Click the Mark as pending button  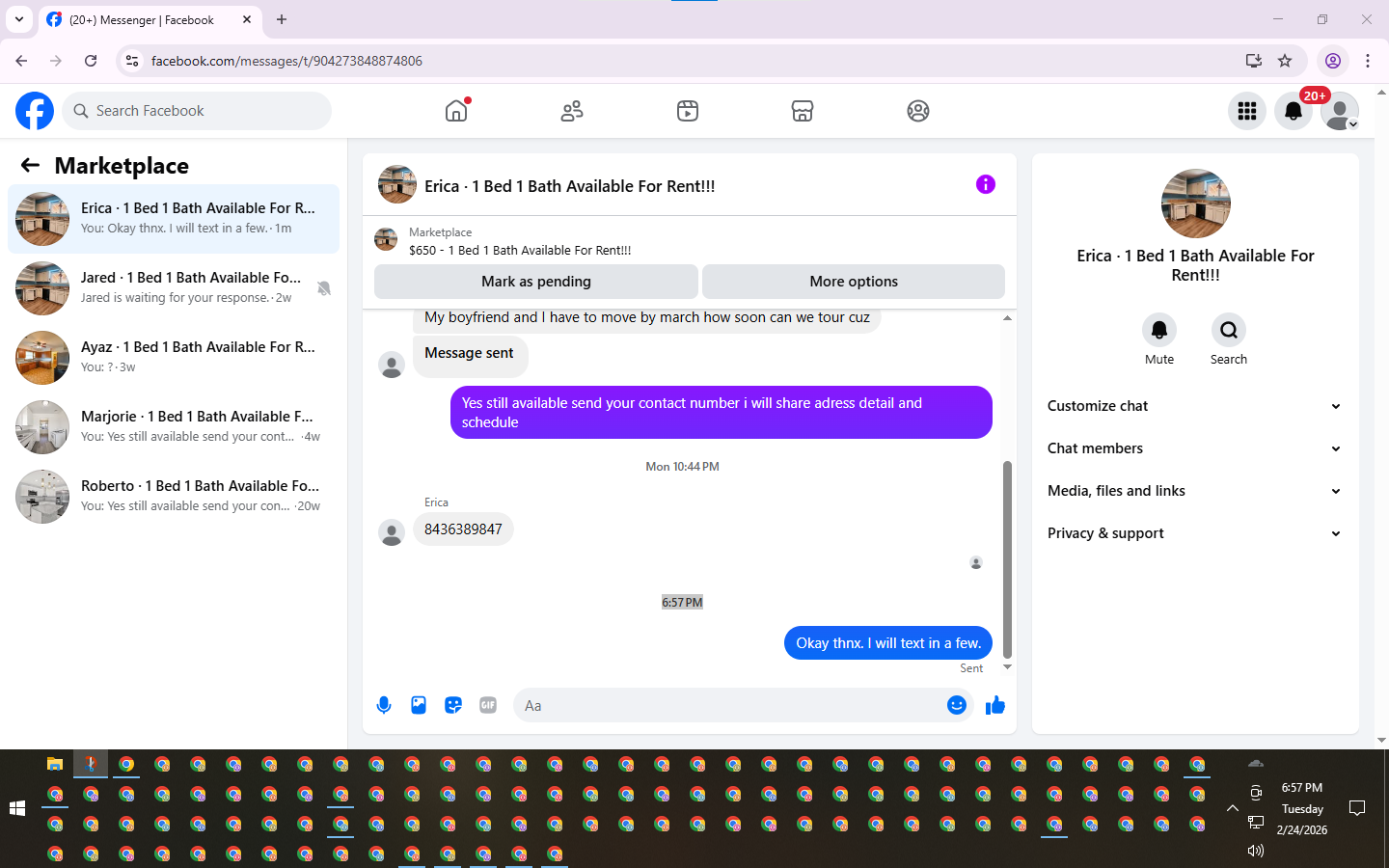coord(536,282)
